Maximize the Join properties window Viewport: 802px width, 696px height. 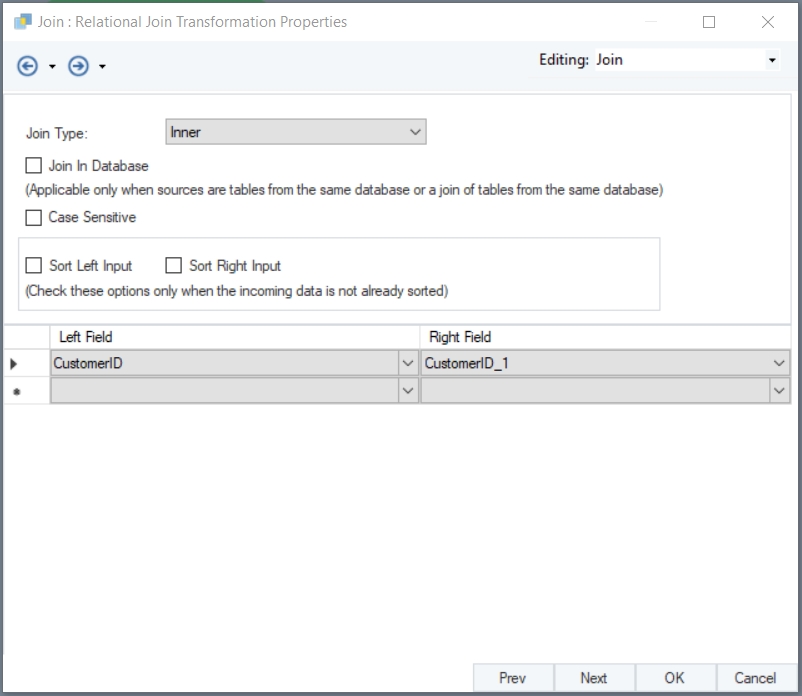[x=709, y=22]
